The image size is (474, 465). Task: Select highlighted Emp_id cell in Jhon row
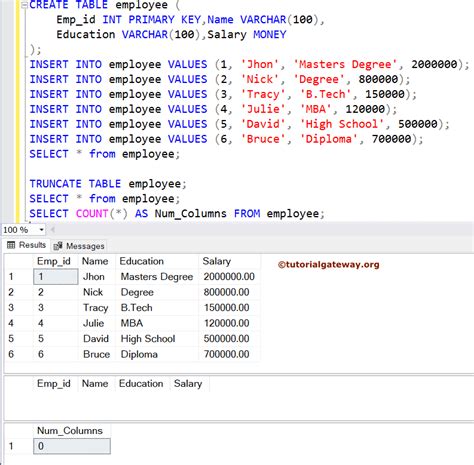pyautogui.click(x=56, y=277)
